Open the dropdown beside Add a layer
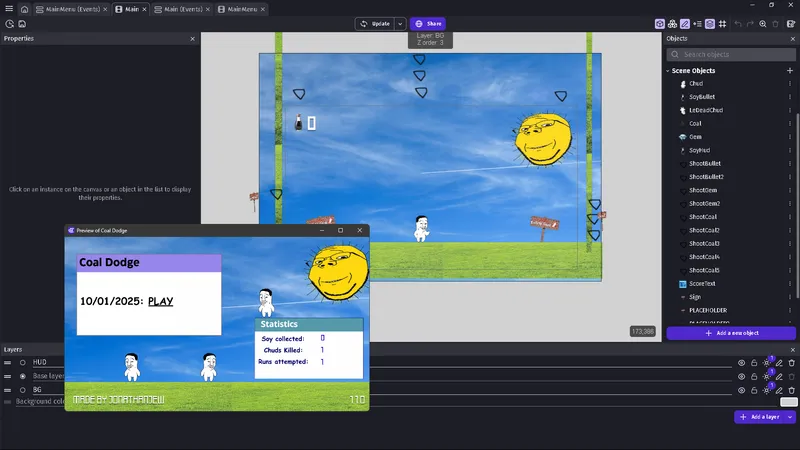 coord(791,416)
